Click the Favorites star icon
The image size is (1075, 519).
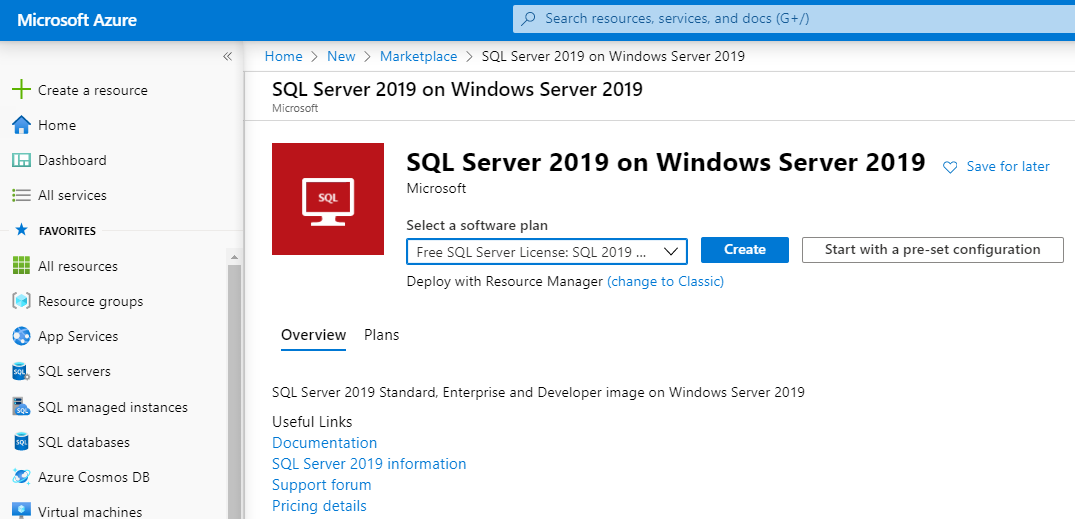22,230
